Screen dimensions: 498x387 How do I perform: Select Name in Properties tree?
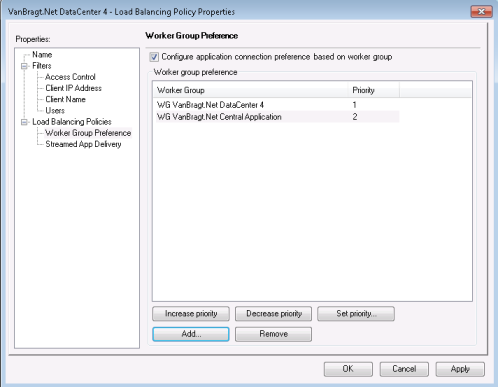(42, 55)
